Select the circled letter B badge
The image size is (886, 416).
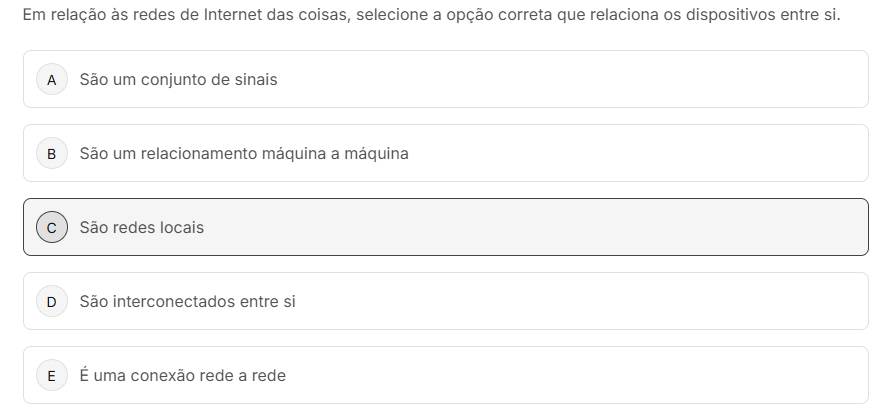[x=51, y=153]
